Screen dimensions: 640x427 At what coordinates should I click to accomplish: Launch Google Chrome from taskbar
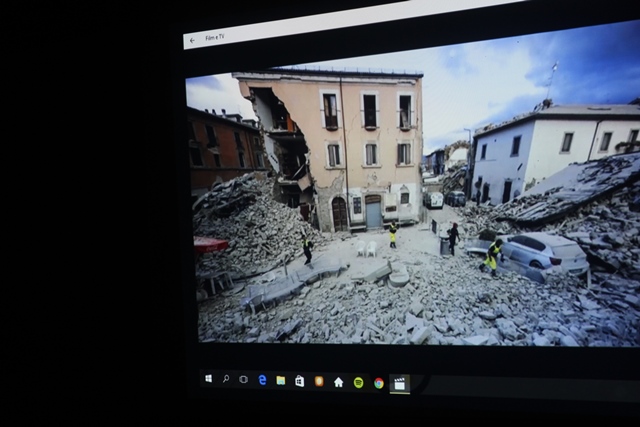379,383
